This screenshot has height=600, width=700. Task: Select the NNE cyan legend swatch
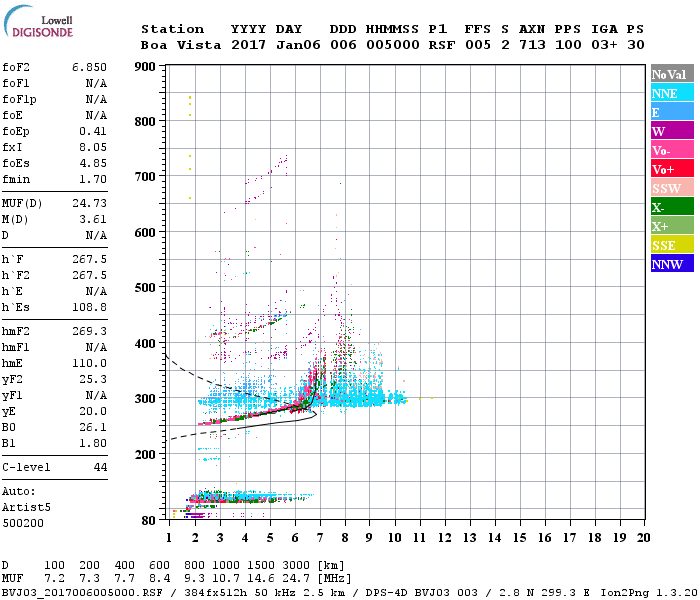(672, 93)
